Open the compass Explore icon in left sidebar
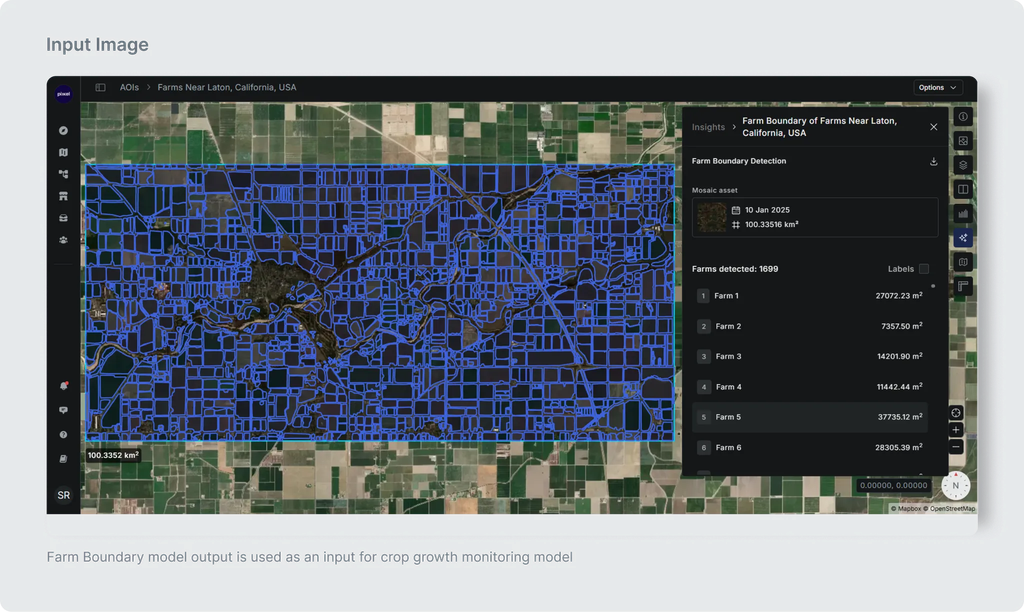Viewport: 1024px width, 612px height. tap(63, 131)
